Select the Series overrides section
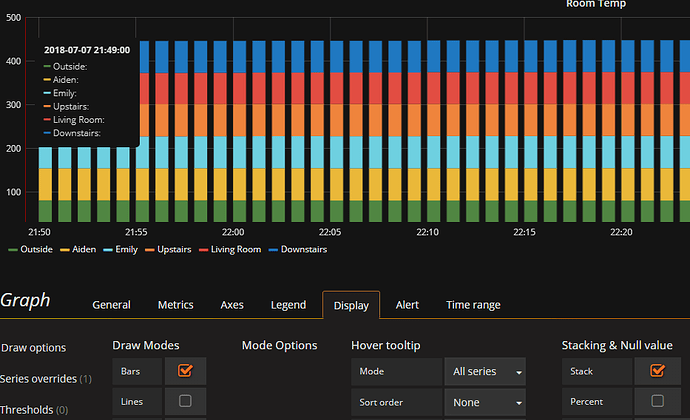This screenshot has width=690, height=420. 46,379
